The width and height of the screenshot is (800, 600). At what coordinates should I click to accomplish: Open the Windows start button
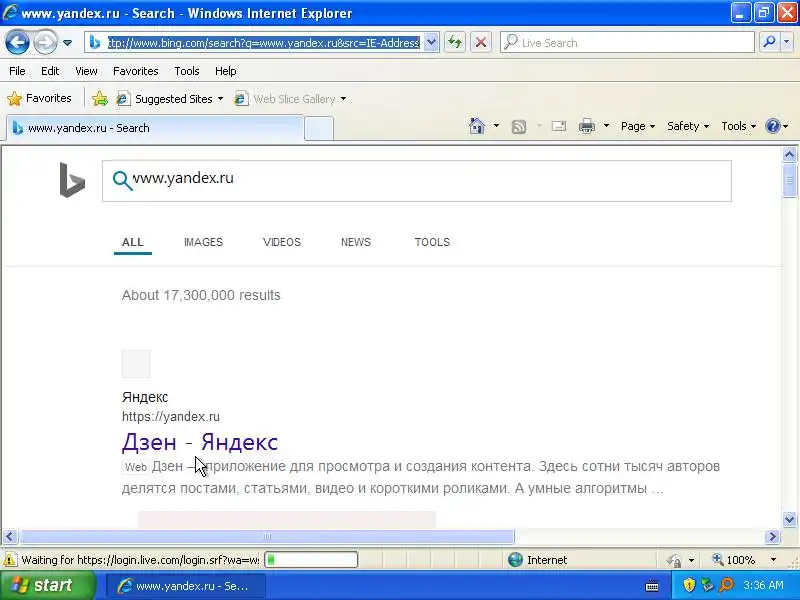[47, 585]
